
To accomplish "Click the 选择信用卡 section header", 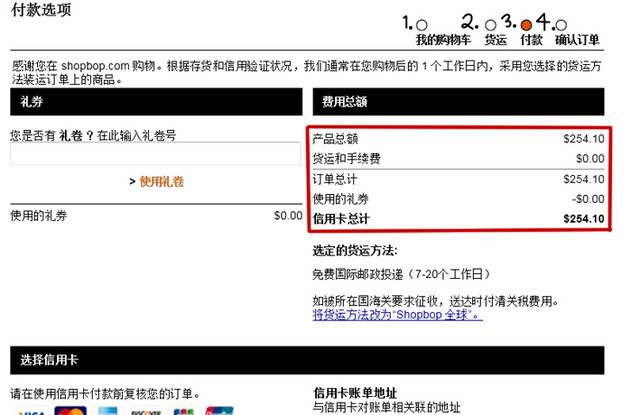I will 307,360.
